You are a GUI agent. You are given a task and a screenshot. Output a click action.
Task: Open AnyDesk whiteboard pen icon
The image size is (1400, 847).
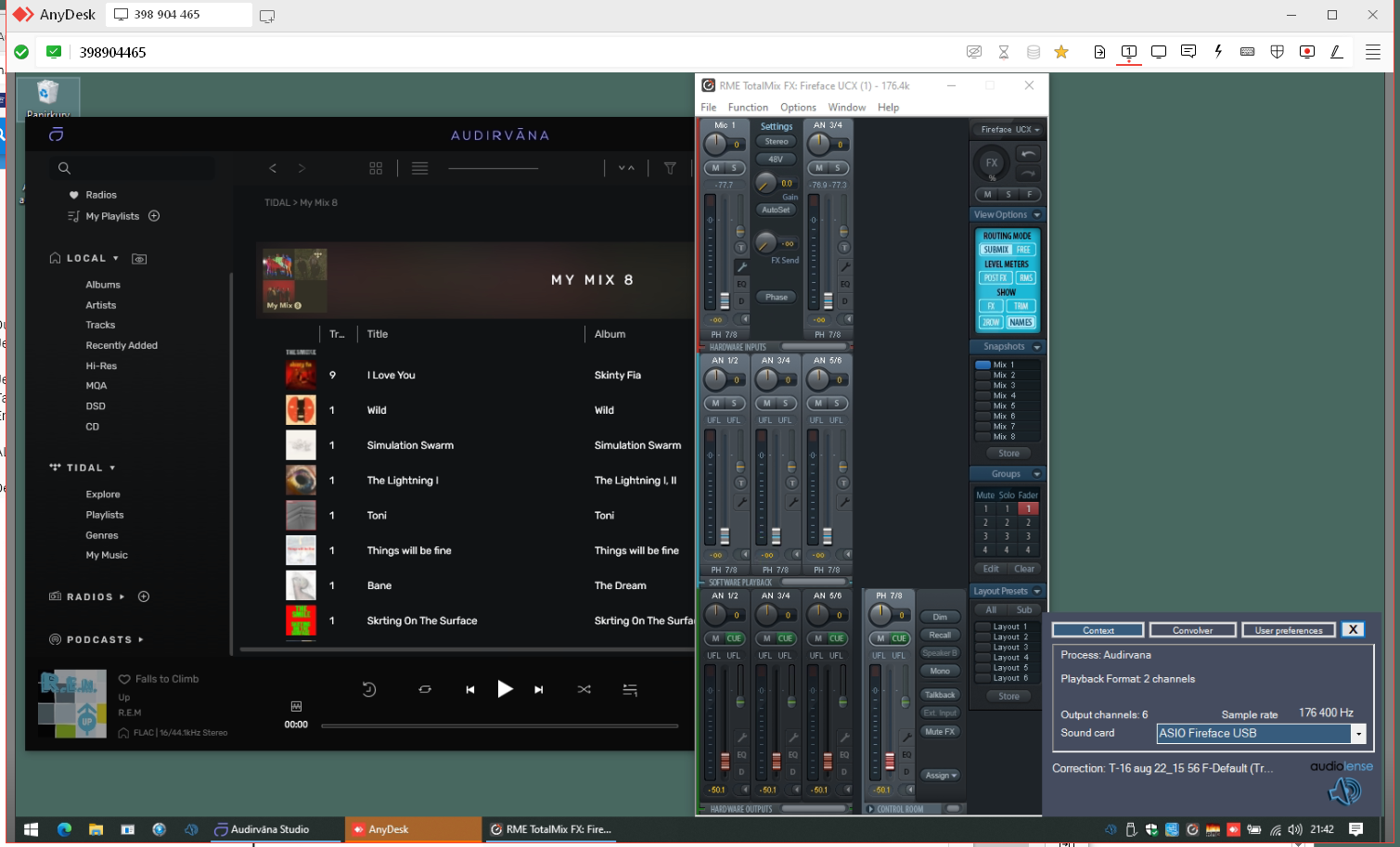pos(1337,52)
